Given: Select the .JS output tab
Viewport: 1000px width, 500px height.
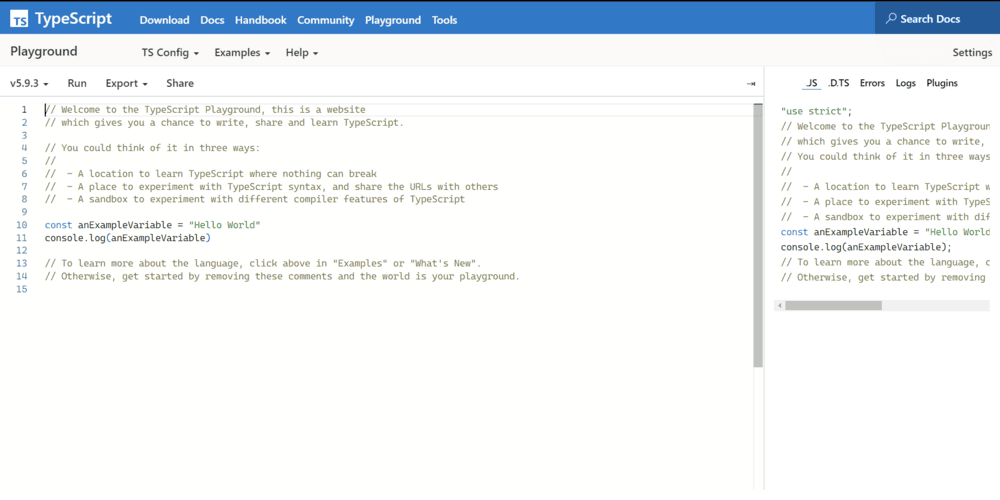Looking at the screenshot, I should point(811,84).
